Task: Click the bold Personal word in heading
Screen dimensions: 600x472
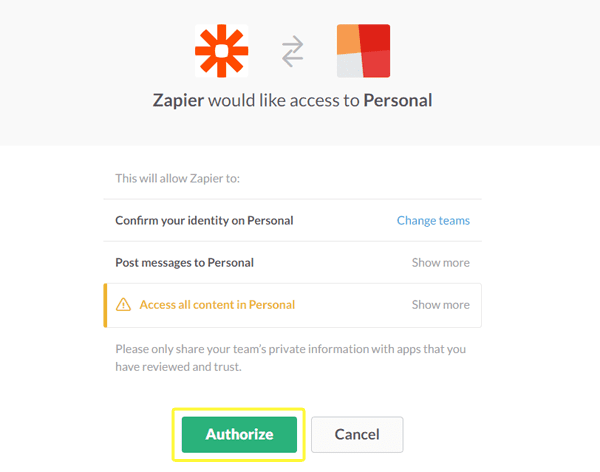Action: click(x=398, y=100)
